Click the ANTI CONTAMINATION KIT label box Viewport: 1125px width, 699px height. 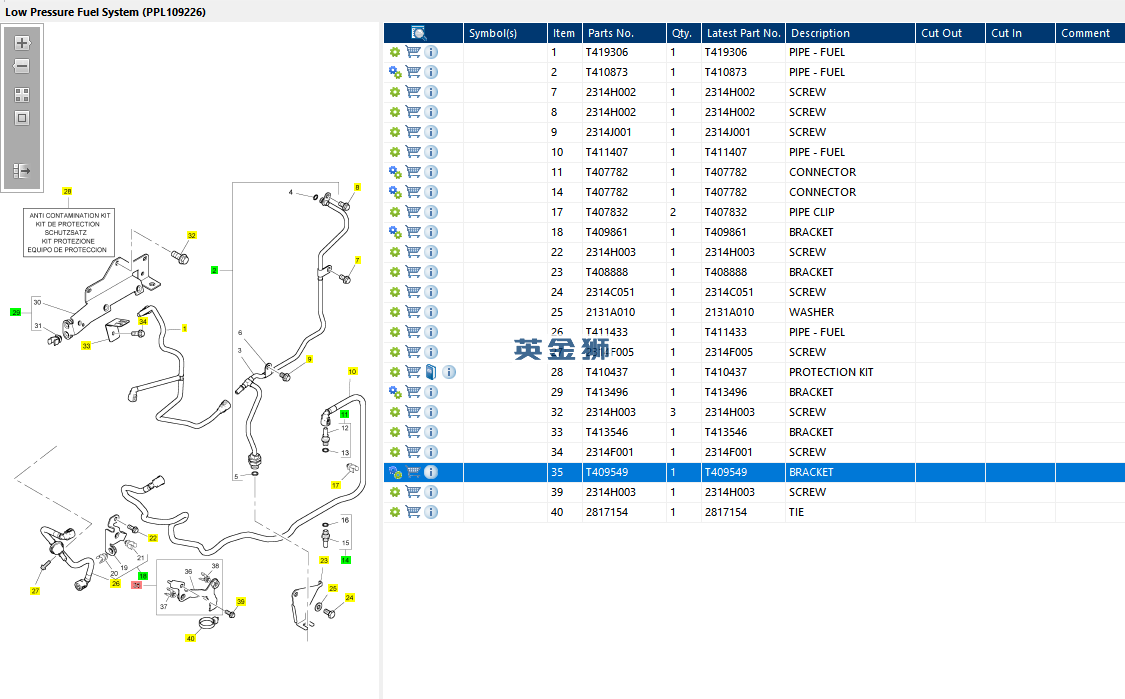(69, 233)
